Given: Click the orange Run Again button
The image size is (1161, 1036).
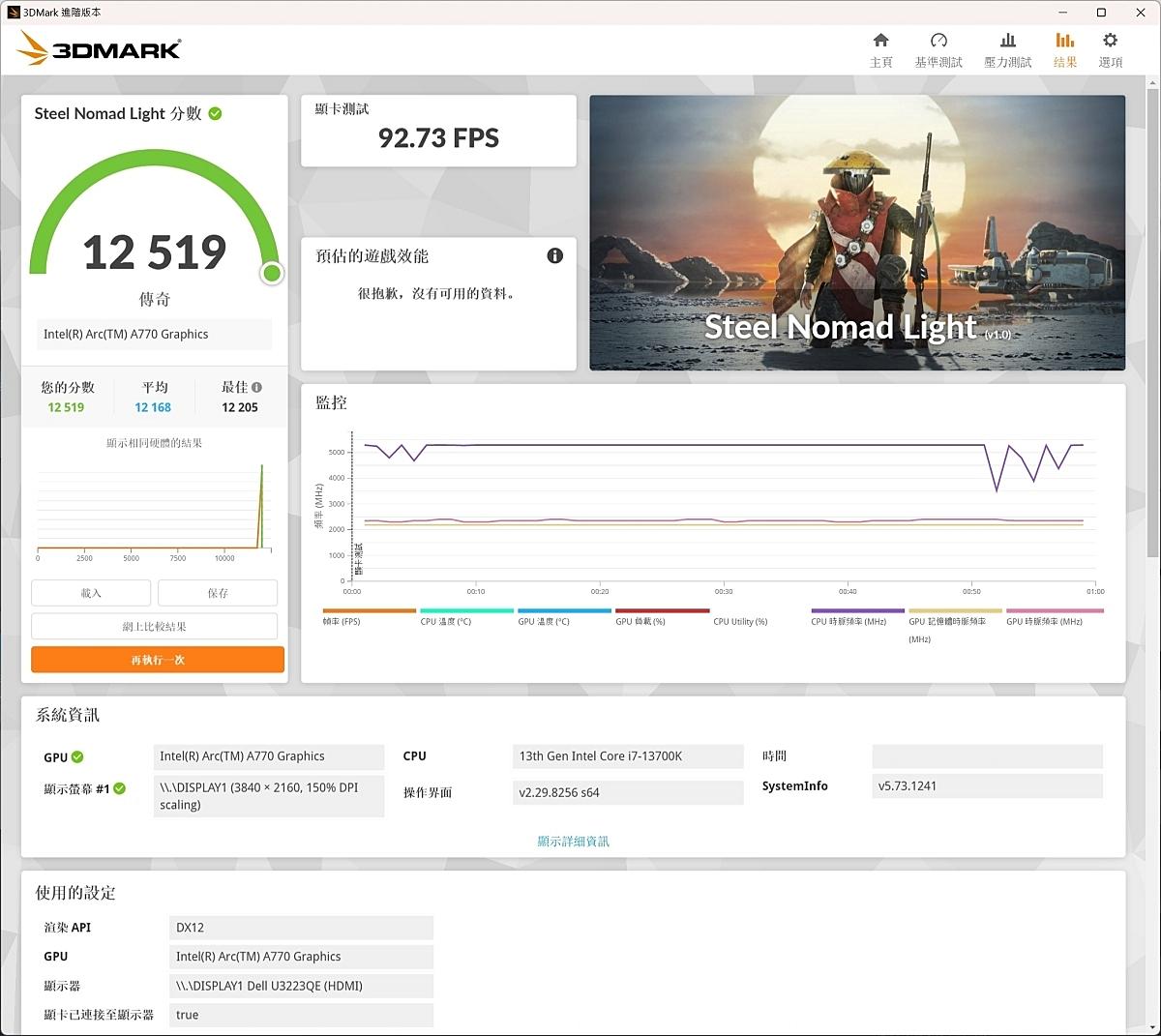Looking at the screenshot, I should [158, 660].
